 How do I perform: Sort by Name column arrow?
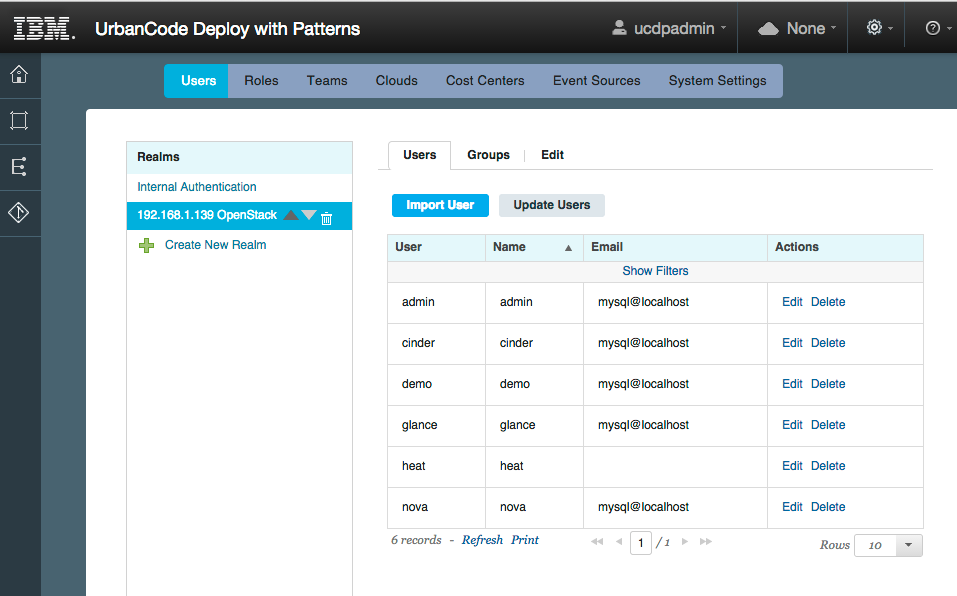(x=568, y=248)
